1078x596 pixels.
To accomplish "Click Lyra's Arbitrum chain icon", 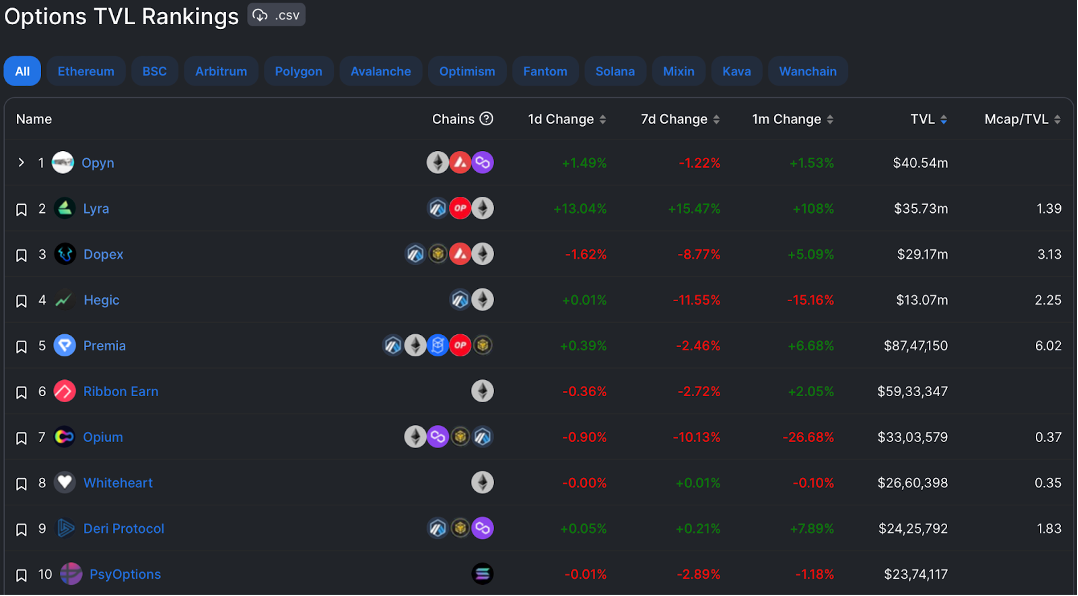I will (438, 208).
